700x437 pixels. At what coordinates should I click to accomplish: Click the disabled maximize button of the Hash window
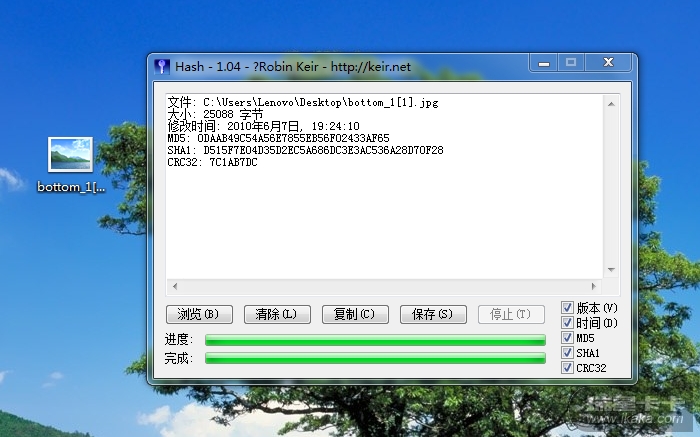pos(571,63)
